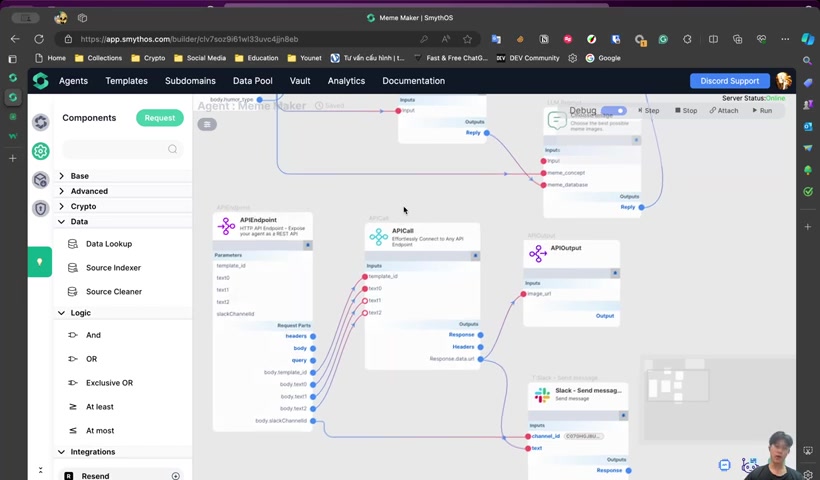Image resolution: width=820 pixels, height=480 pixels.
Task: Click the browser address bar URL
Action: click(x=189, y=39)
